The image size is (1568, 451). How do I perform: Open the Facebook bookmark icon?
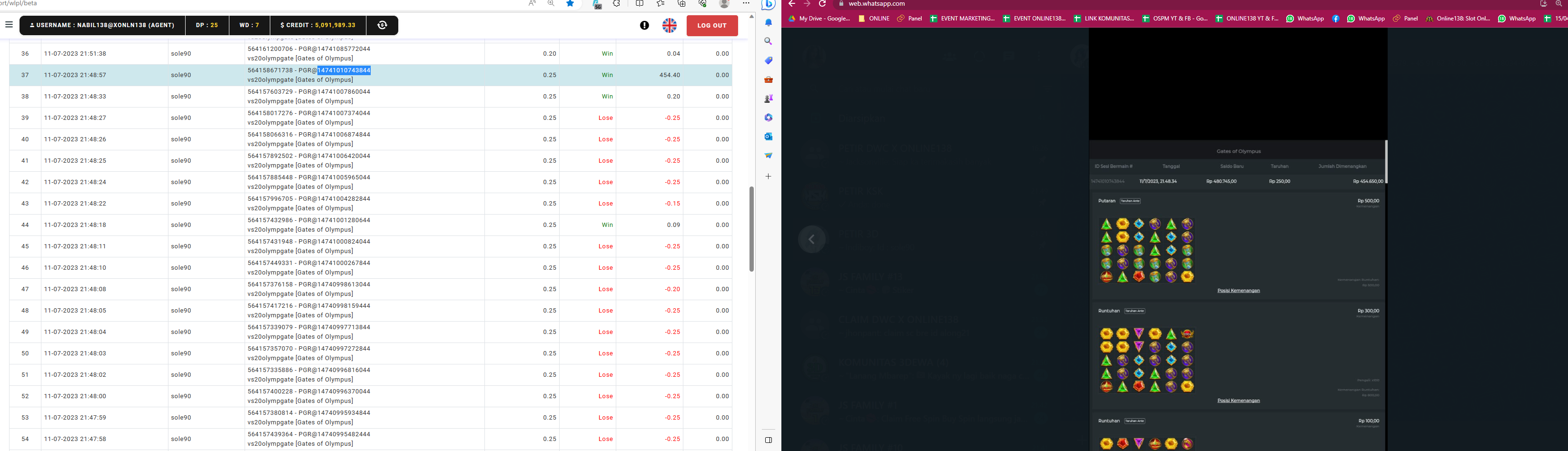(1335, 19)
